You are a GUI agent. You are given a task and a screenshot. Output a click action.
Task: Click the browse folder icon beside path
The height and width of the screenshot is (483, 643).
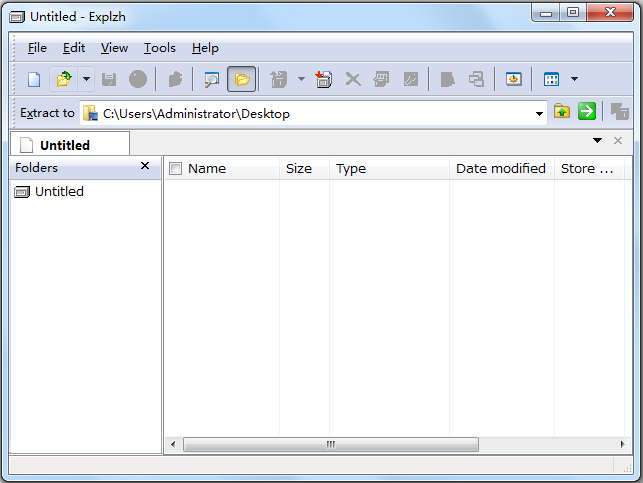coord(562,112)
